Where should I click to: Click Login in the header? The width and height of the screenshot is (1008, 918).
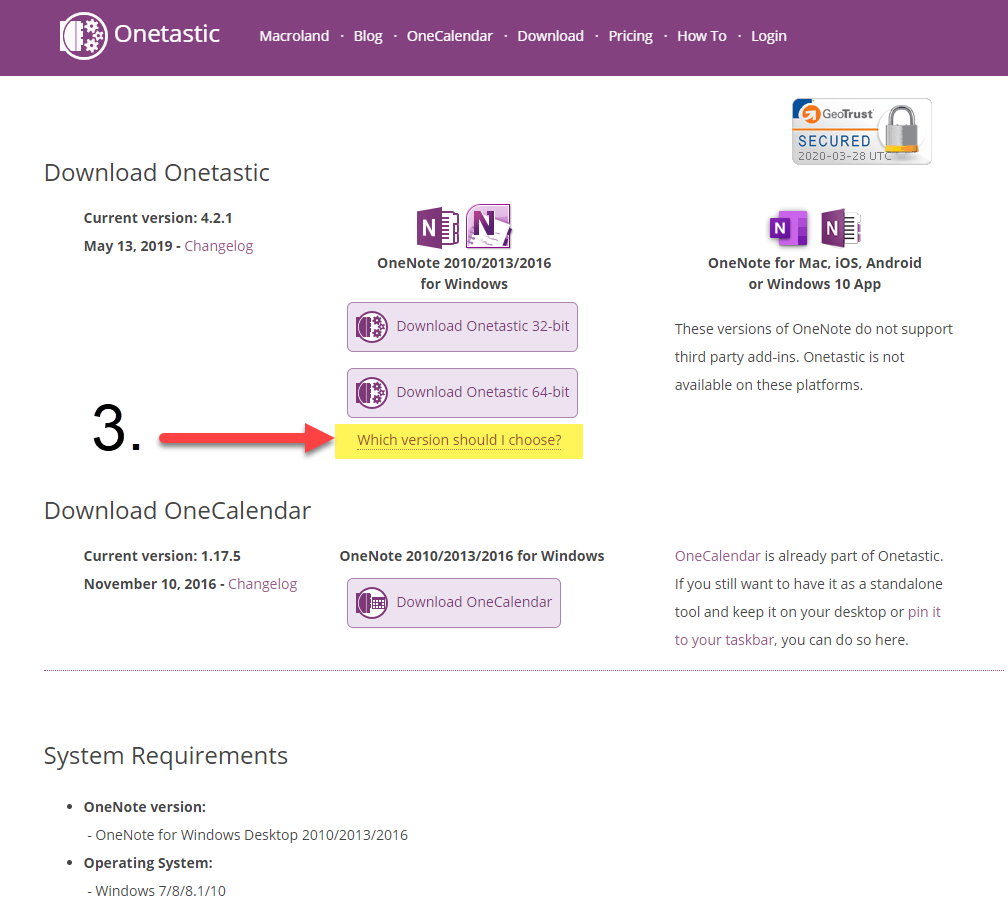click(769, 36)
